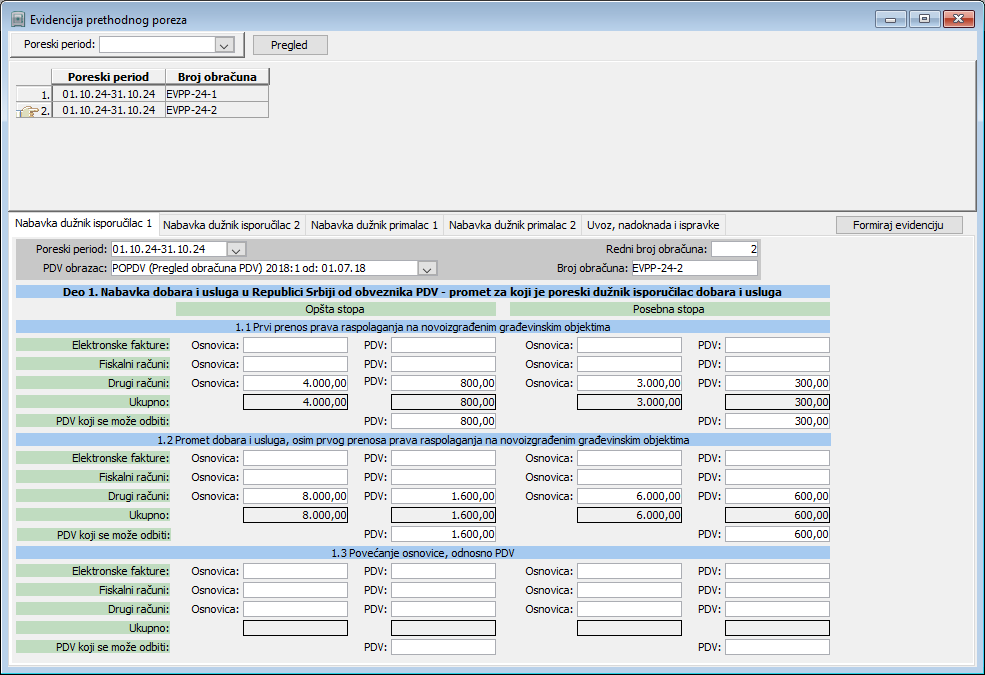Click section 1.3 Elektronske fakture opšta Osnovica field
The width and height of the screenshot is (985, 675).
click(295, 571)
